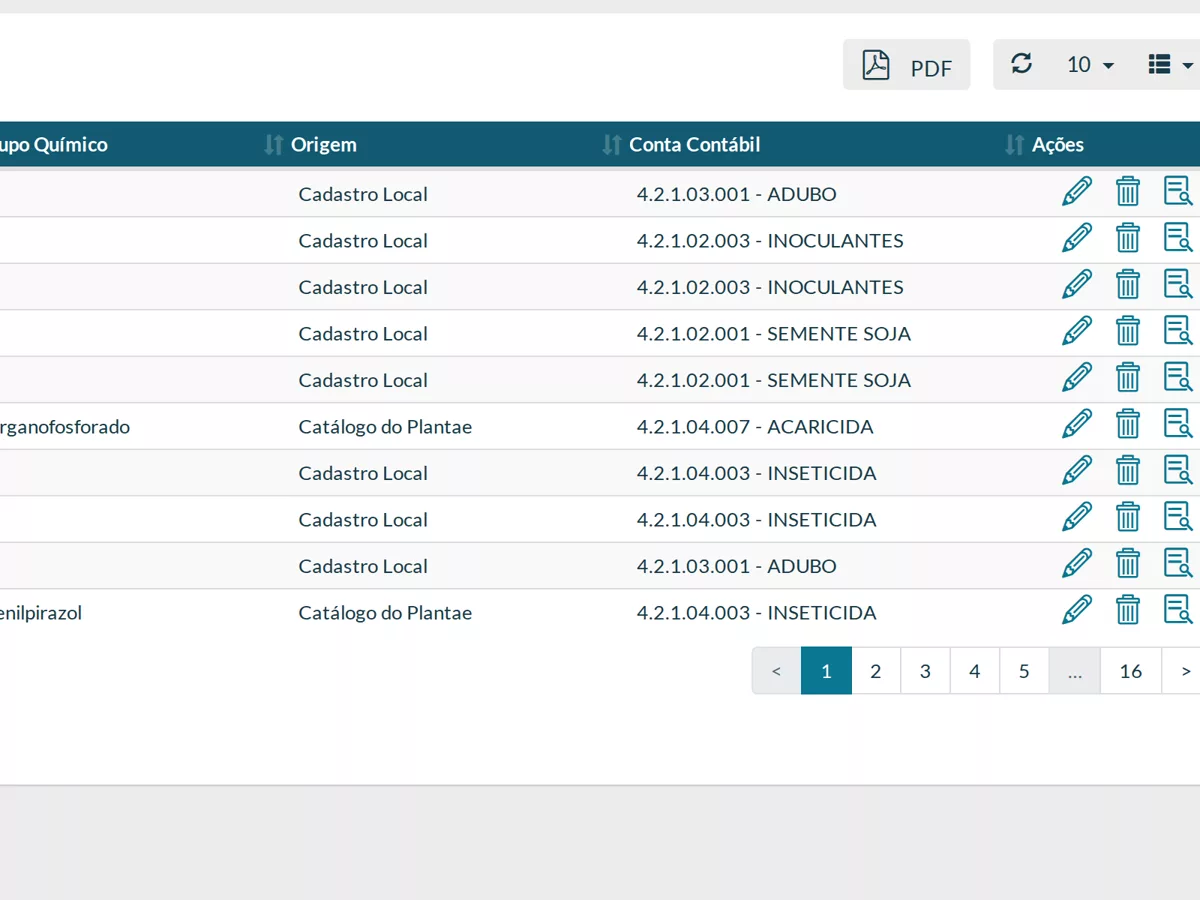Viewport: 1200px width, 900px height.
Task: Click the trash icon in the enilpirazol row
Action: click(1128, 610)
